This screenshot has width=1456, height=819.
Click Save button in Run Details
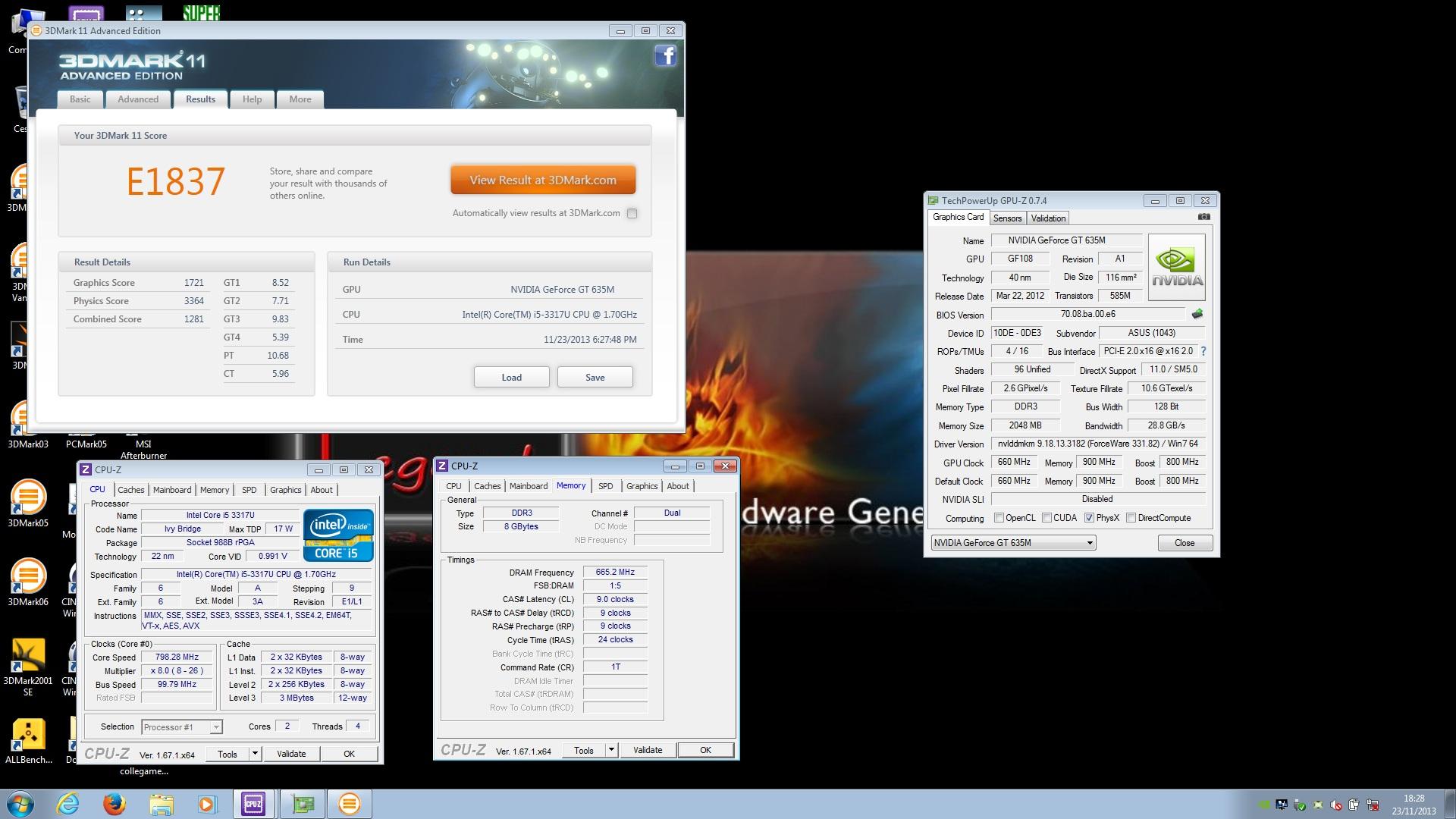point(595,378)
